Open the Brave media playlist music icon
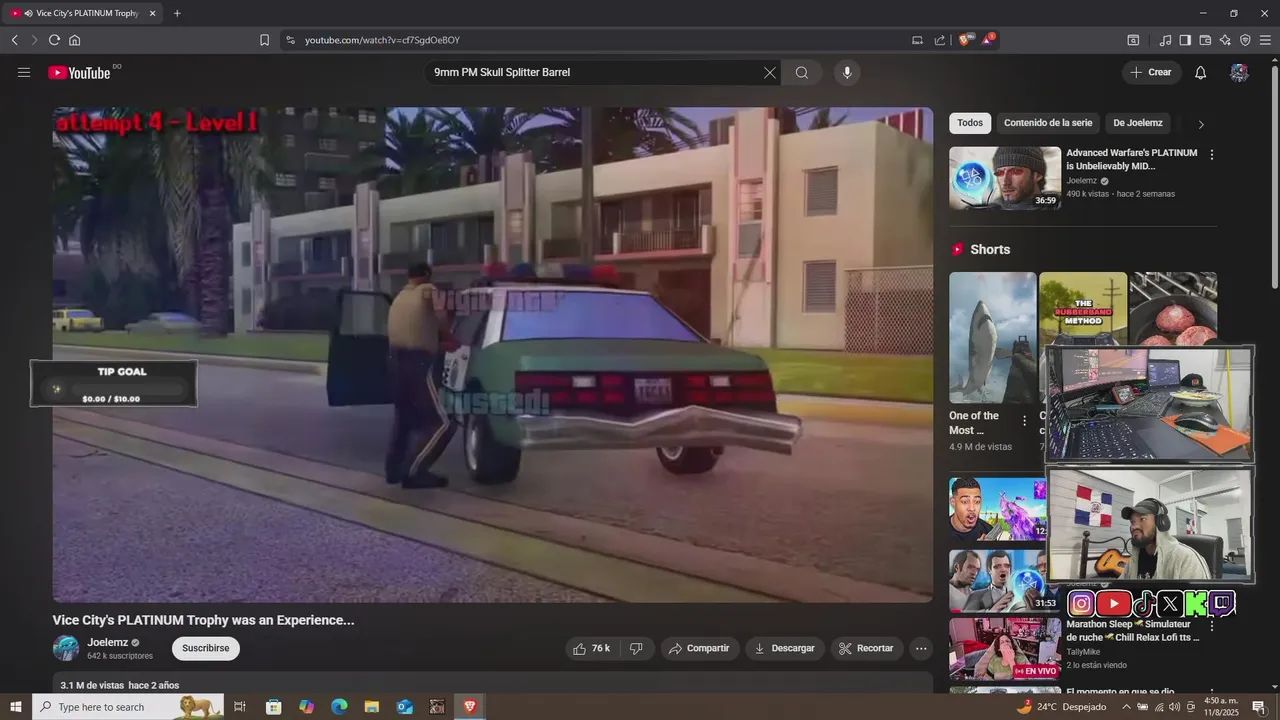1280x720 pixels. (x=1165, y=40)
